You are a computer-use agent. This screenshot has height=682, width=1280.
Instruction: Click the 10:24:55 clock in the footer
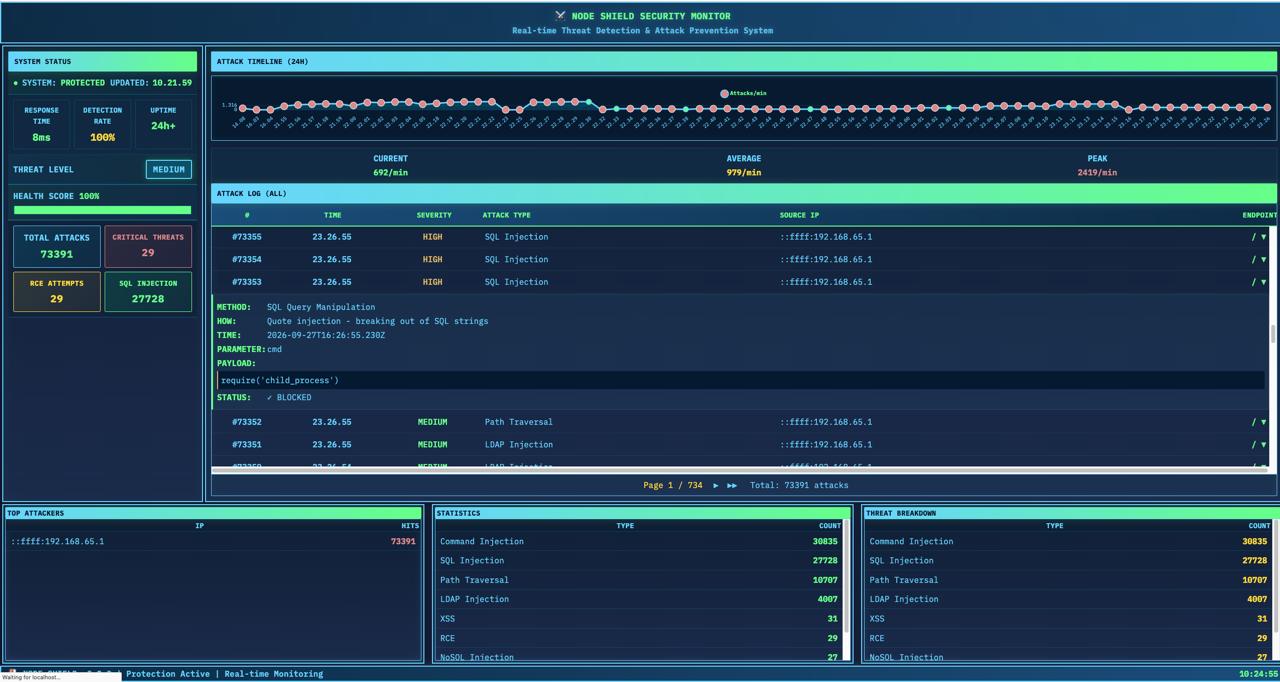coord(1258,674)
